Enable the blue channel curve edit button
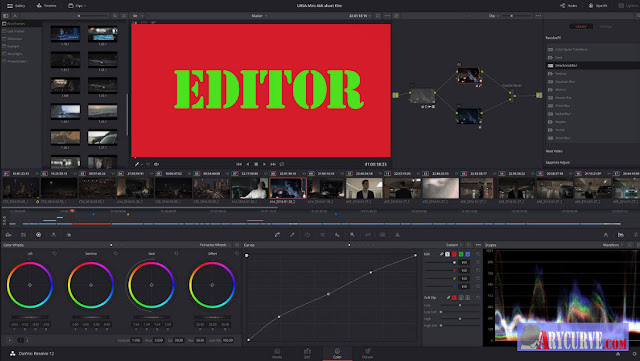Image resolution: width=640 pixels, height=361 pixels. pos(468,254)
